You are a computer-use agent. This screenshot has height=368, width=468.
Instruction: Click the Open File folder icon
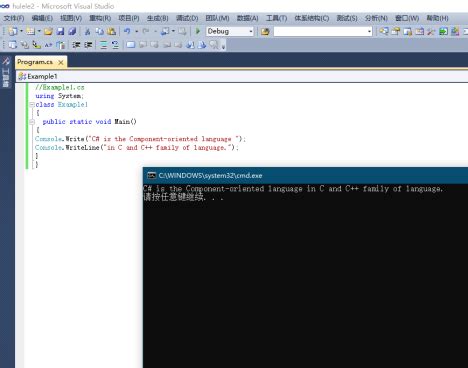[48, 31]
